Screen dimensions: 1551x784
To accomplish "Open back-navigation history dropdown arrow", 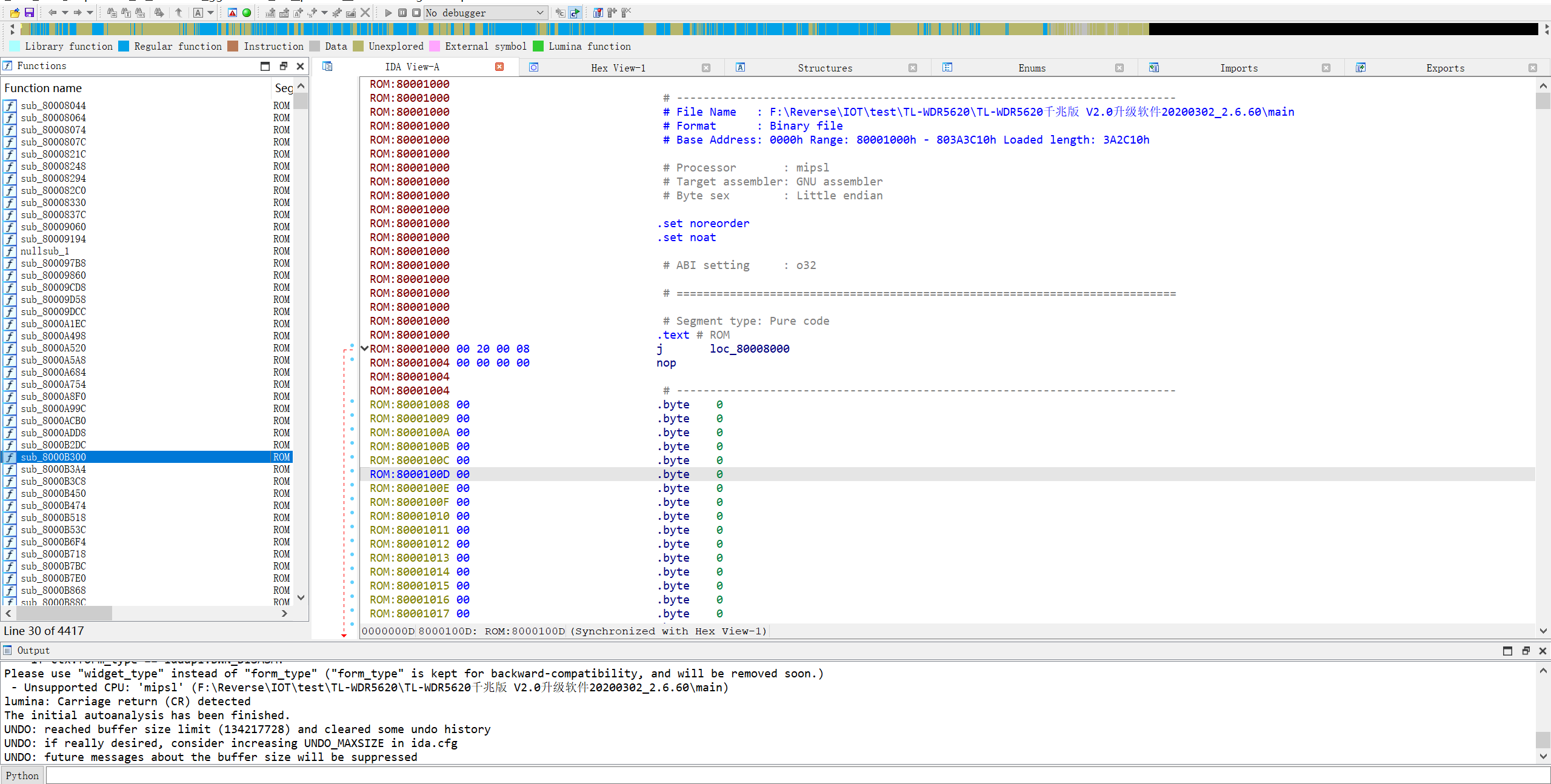I will 65,12.
